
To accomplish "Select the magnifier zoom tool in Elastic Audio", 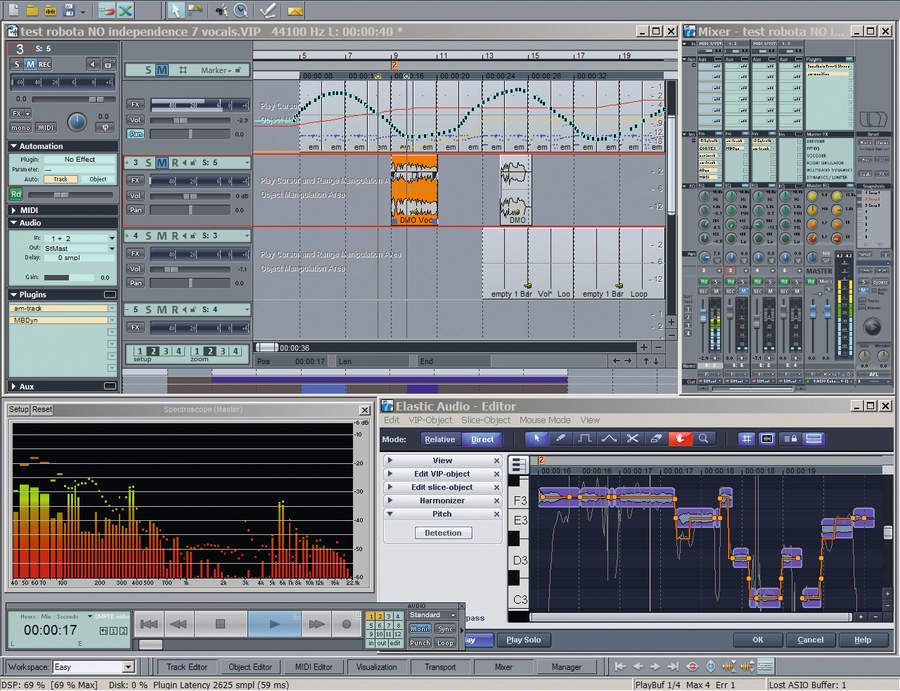I will pyautogui.click(x=704, y=439).
